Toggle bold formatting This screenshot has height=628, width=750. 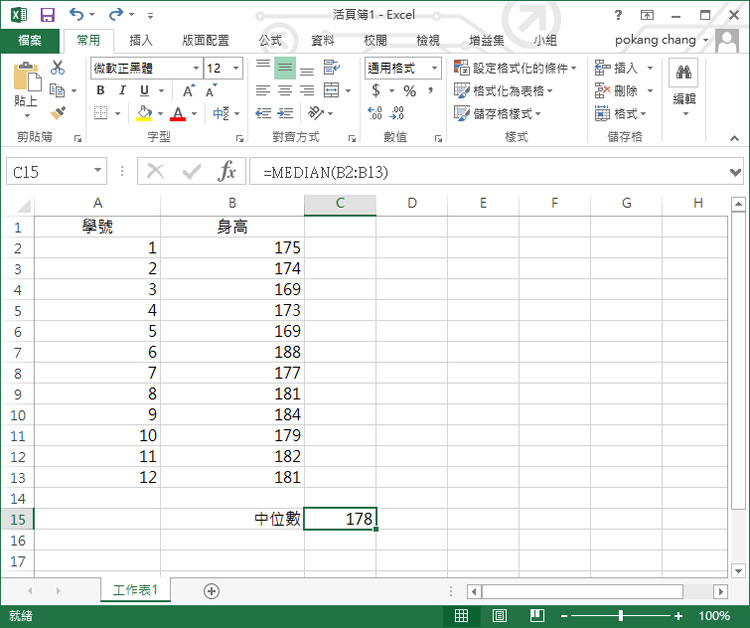100,91
